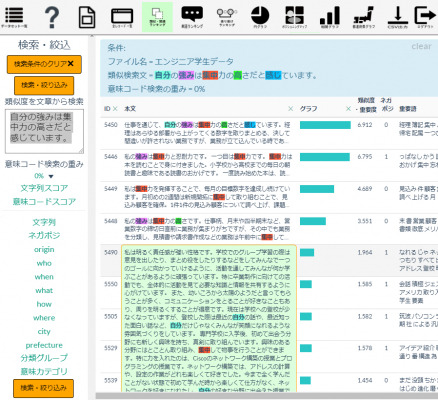
Task: Click the save document icon
Action: click(x=87, y=17)
